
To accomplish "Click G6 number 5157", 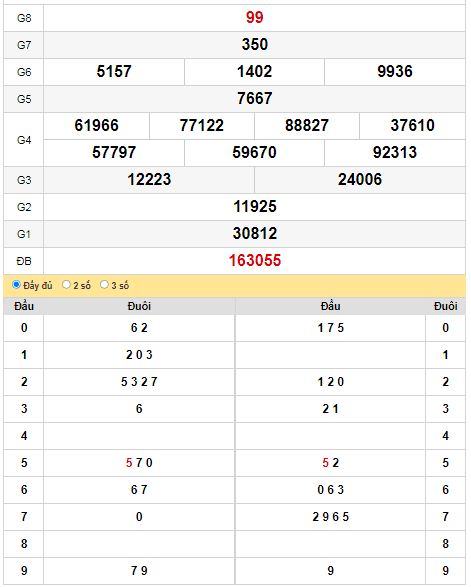I will 114,72.
